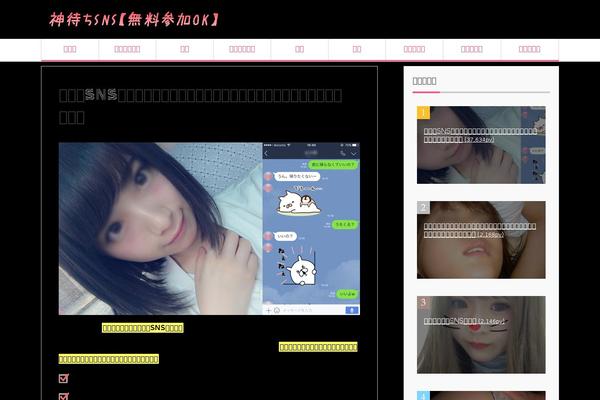Screen dimensions: 600x400
Task: Open the third navigation bar item
Action: (185, 49)
